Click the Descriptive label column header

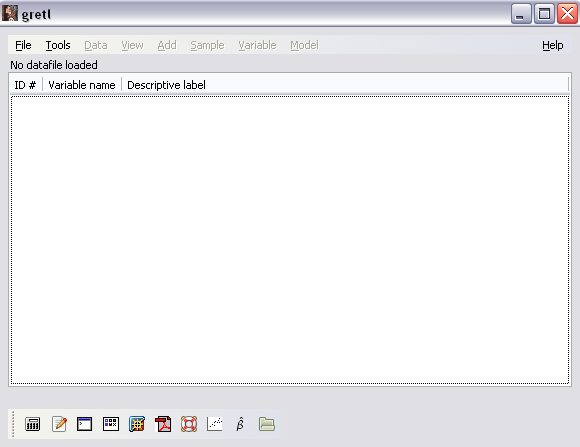point(345,85)
